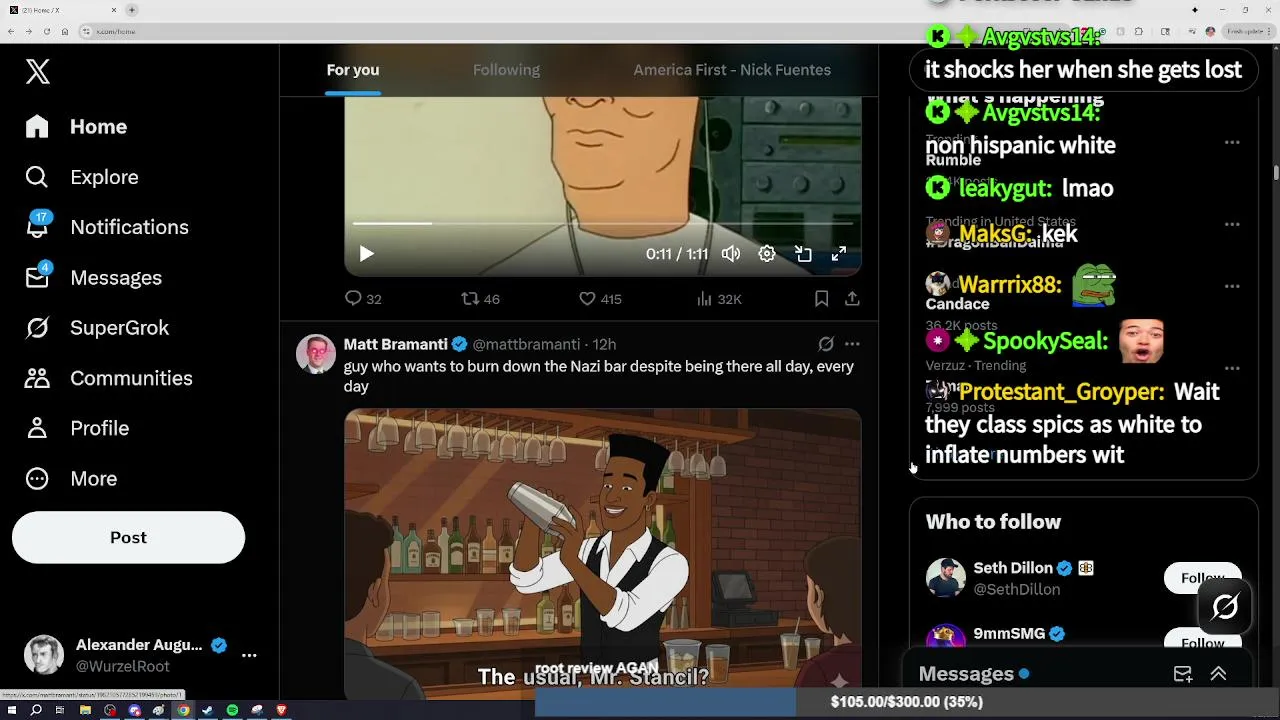Image resolution: width=1280 pixels, height=720 pixels.
Task: Play the paused video
Action: (x=366, y=254)
